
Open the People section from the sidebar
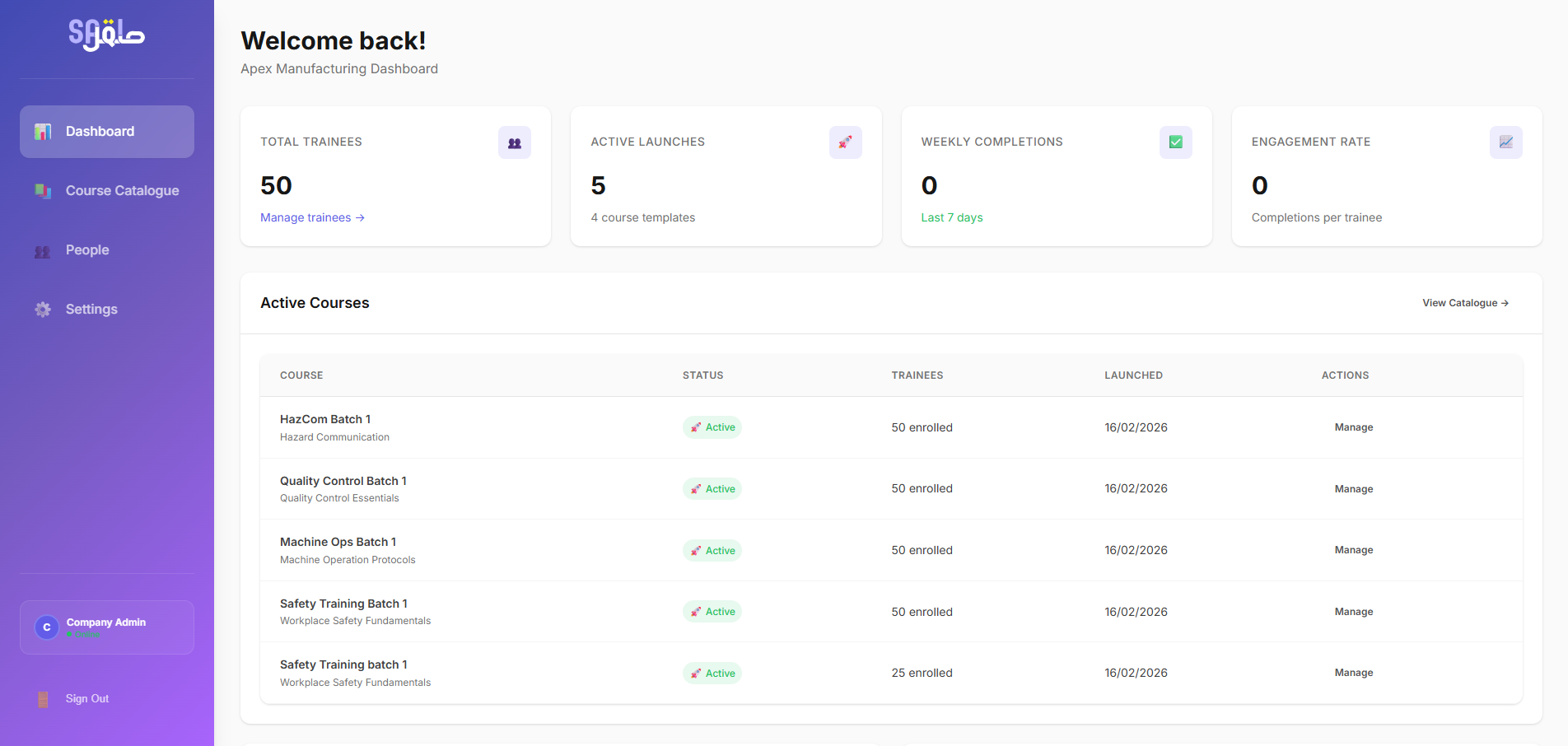(87, 250)
